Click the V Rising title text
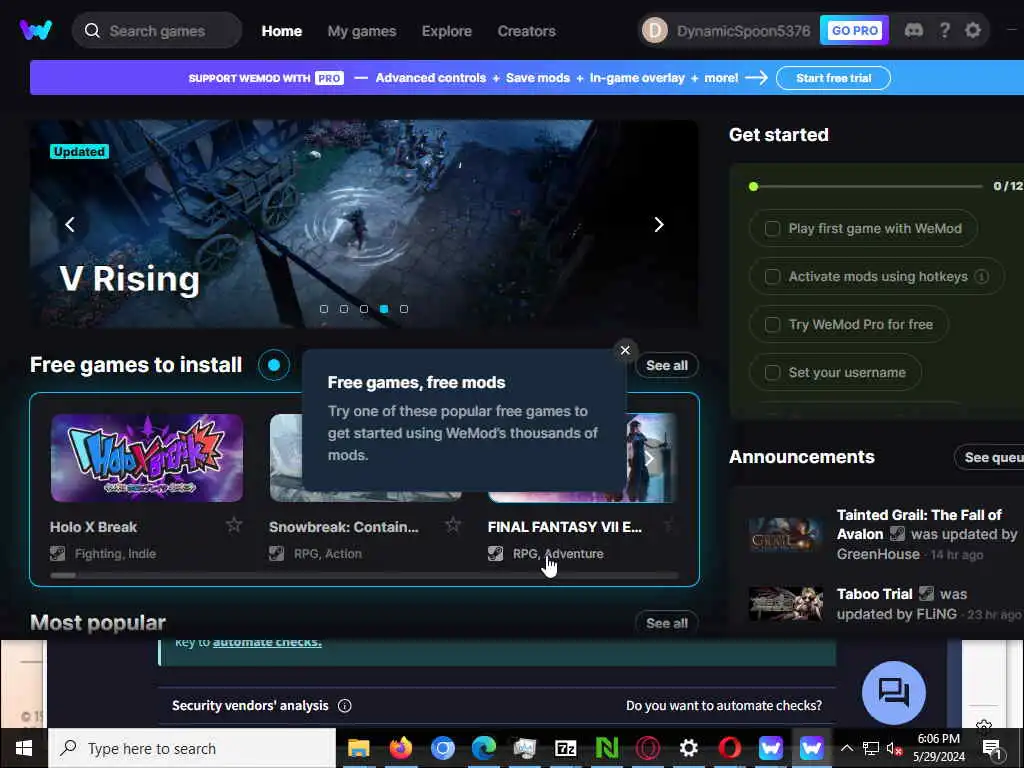The height and width of the screenshot is (768, 1024). pos(129,279)
